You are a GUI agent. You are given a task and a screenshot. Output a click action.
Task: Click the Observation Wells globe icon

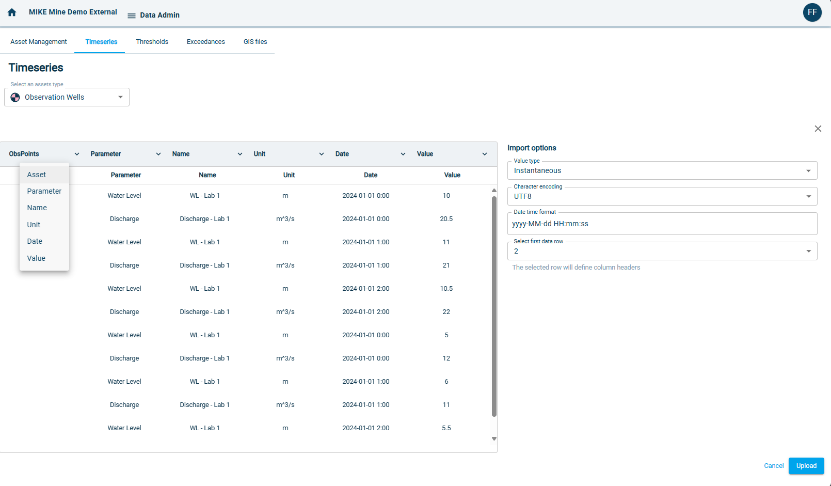[x=15, y=98]
